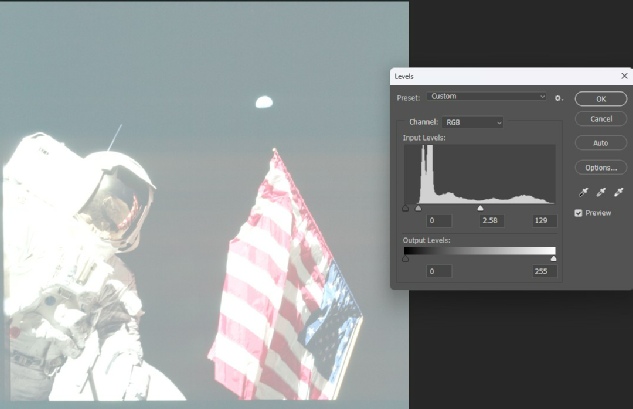The height and width of the screenshot is (409, 633).
Task: Click the output levels white slider handle
Action: [x=554, y=258]
